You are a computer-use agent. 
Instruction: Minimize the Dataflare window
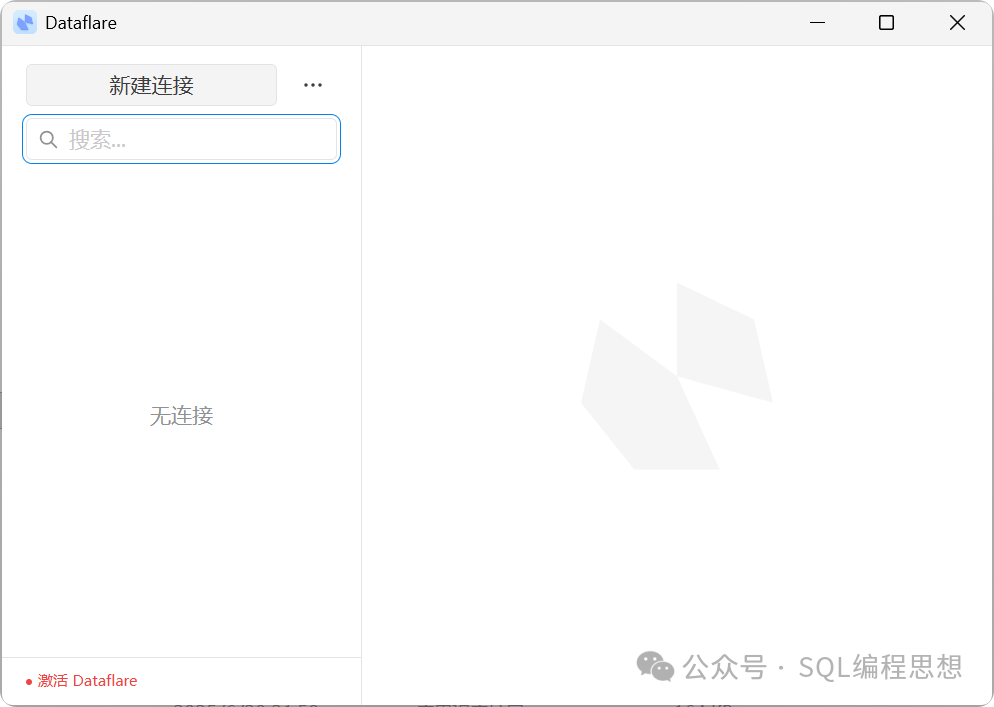pyautogui.click(x=817, y=23)
